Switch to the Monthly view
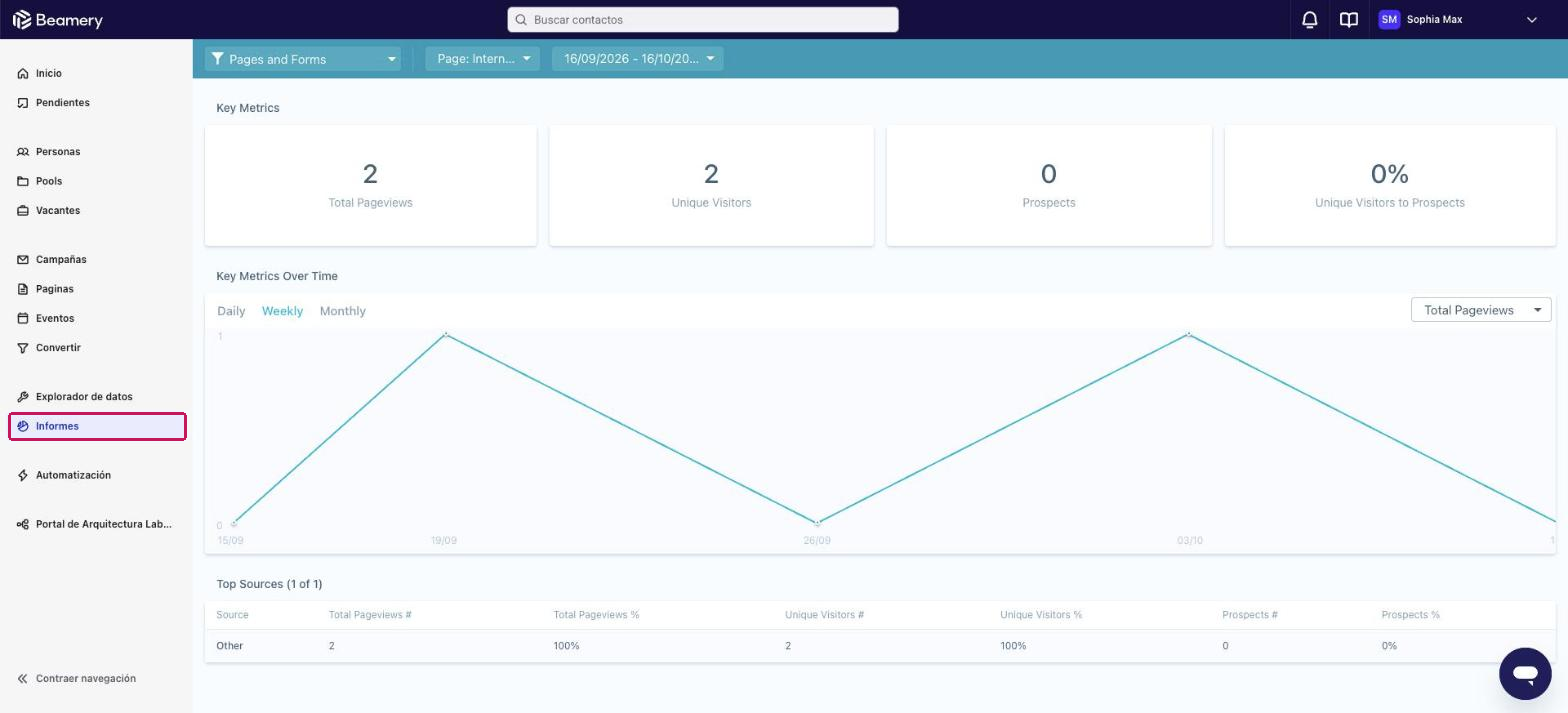The height and width of the screenshot is (713, 1568). (x=343, y=311)
